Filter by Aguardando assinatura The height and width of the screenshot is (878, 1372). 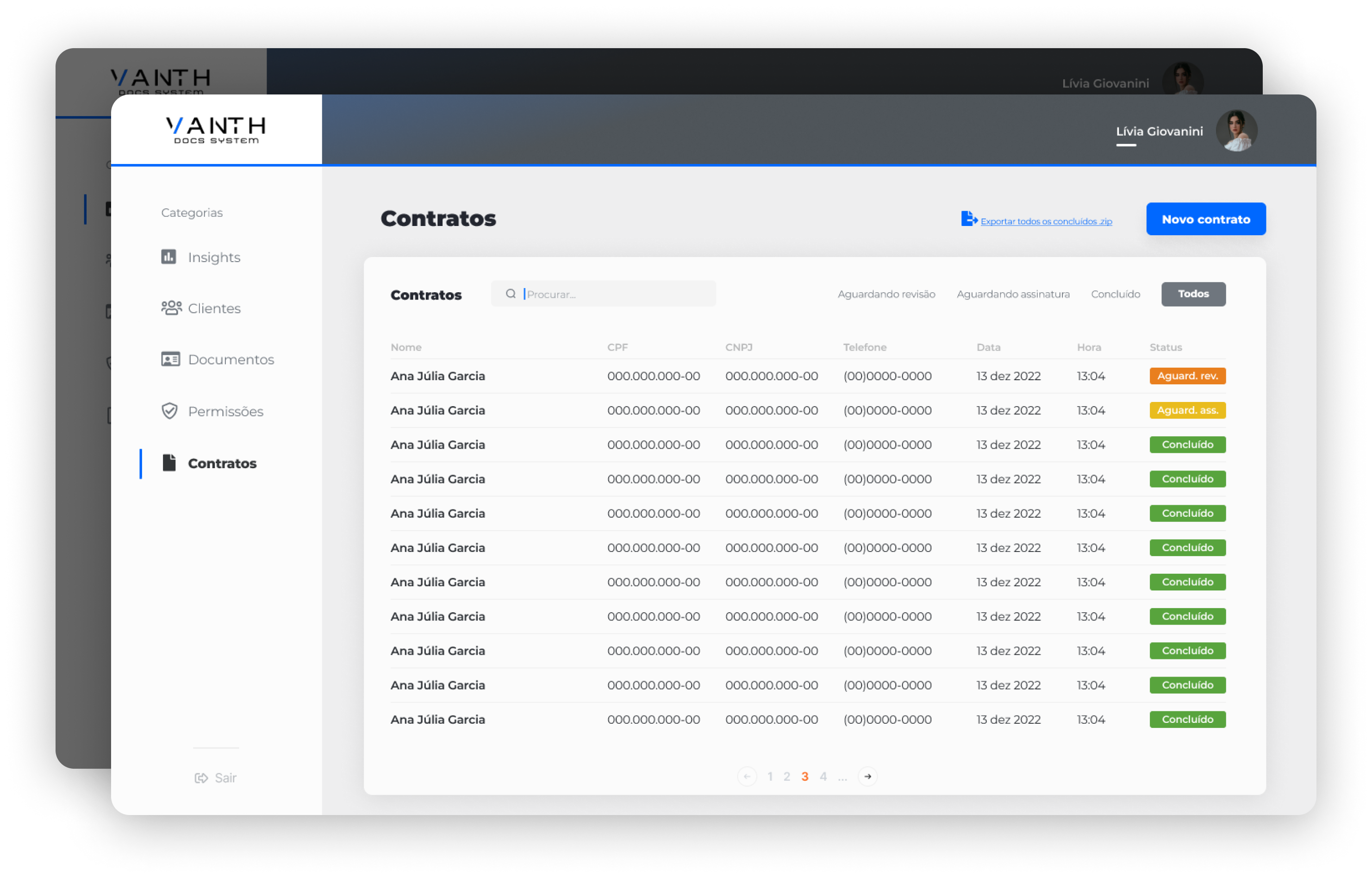pos(1013,294)
